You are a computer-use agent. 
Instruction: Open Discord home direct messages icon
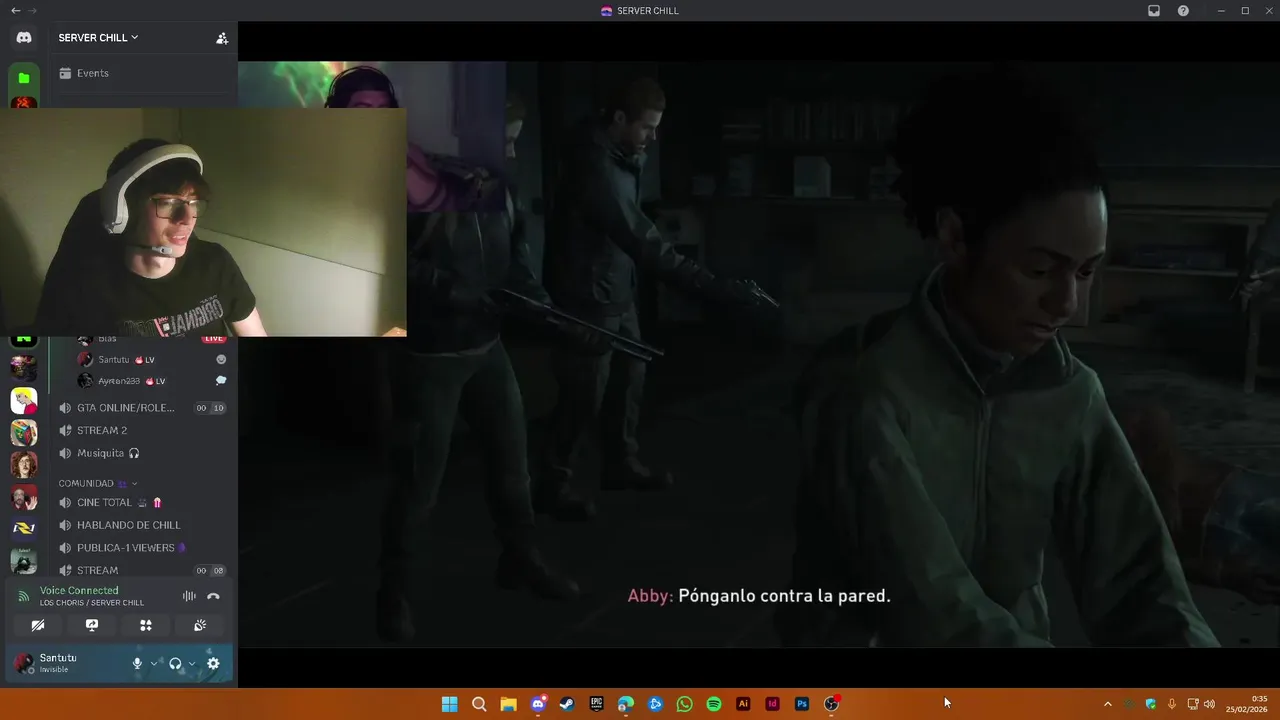pyautogui.click(x=24, y=38)
